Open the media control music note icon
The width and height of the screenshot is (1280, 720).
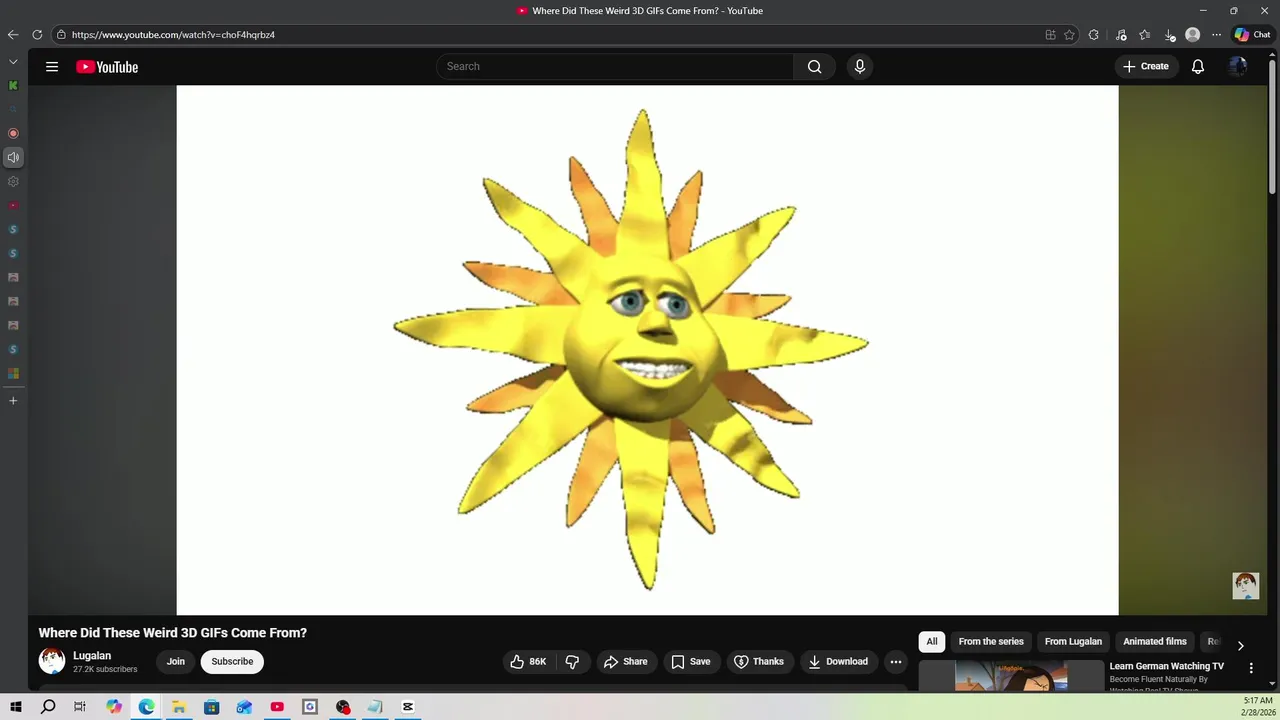[x=1121, y=35]
